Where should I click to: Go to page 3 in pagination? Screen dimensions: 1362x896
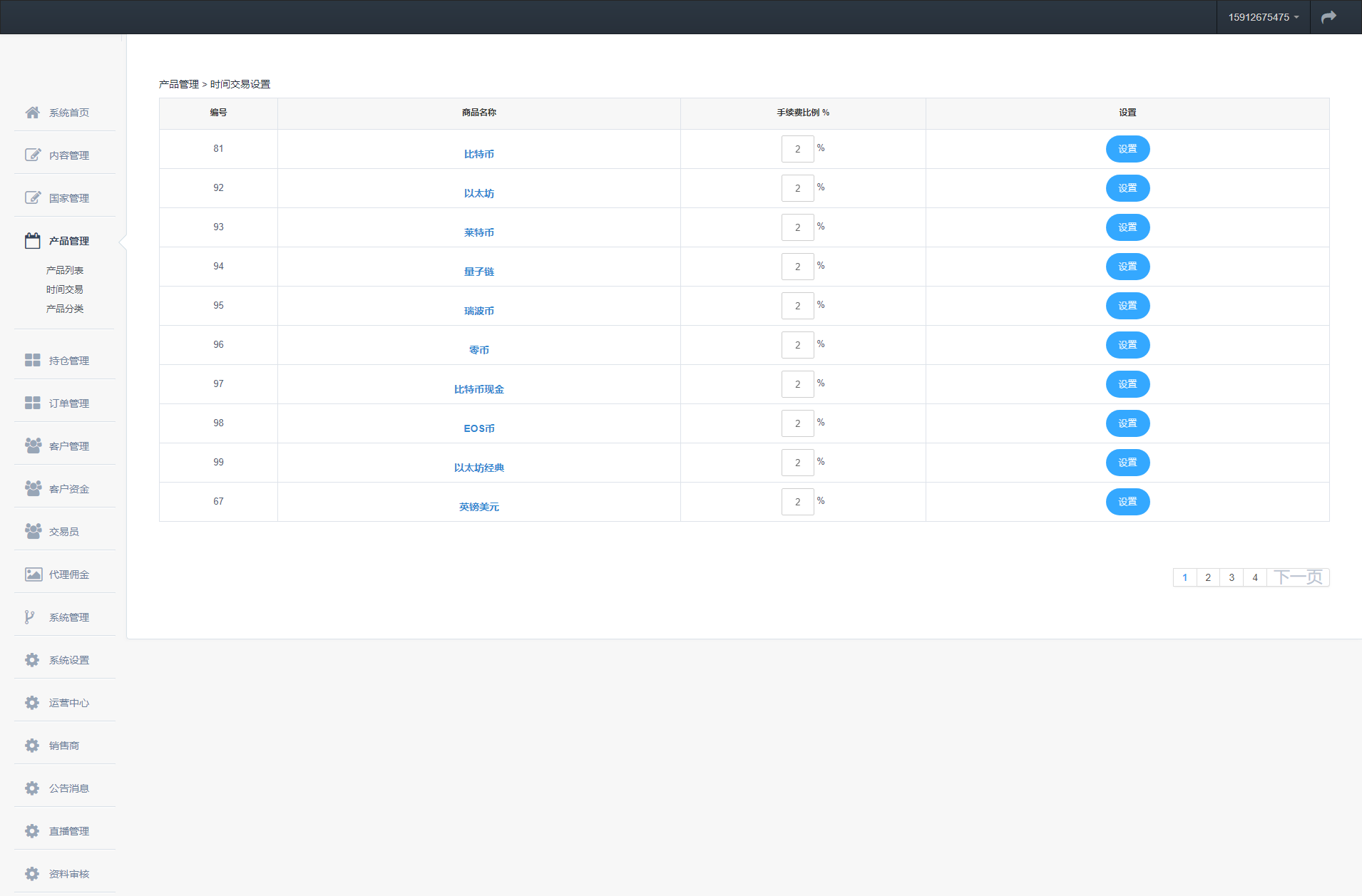[1232, 577]
